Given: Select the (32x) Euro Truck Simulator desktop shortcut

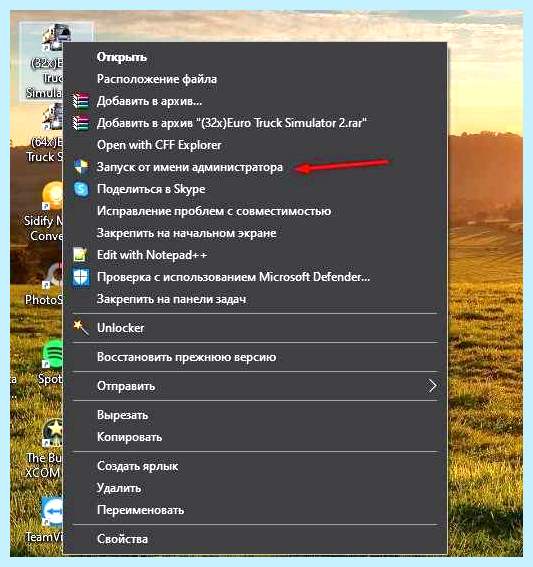Looking at the screenshot, I should point(42,61).
